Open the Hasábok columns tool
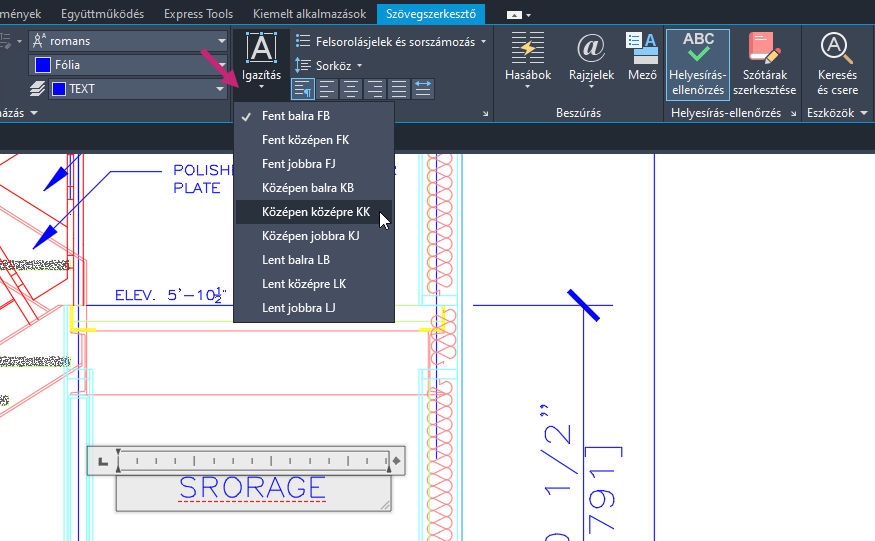This screenshot has height=541, width=875. click(528, 60)
